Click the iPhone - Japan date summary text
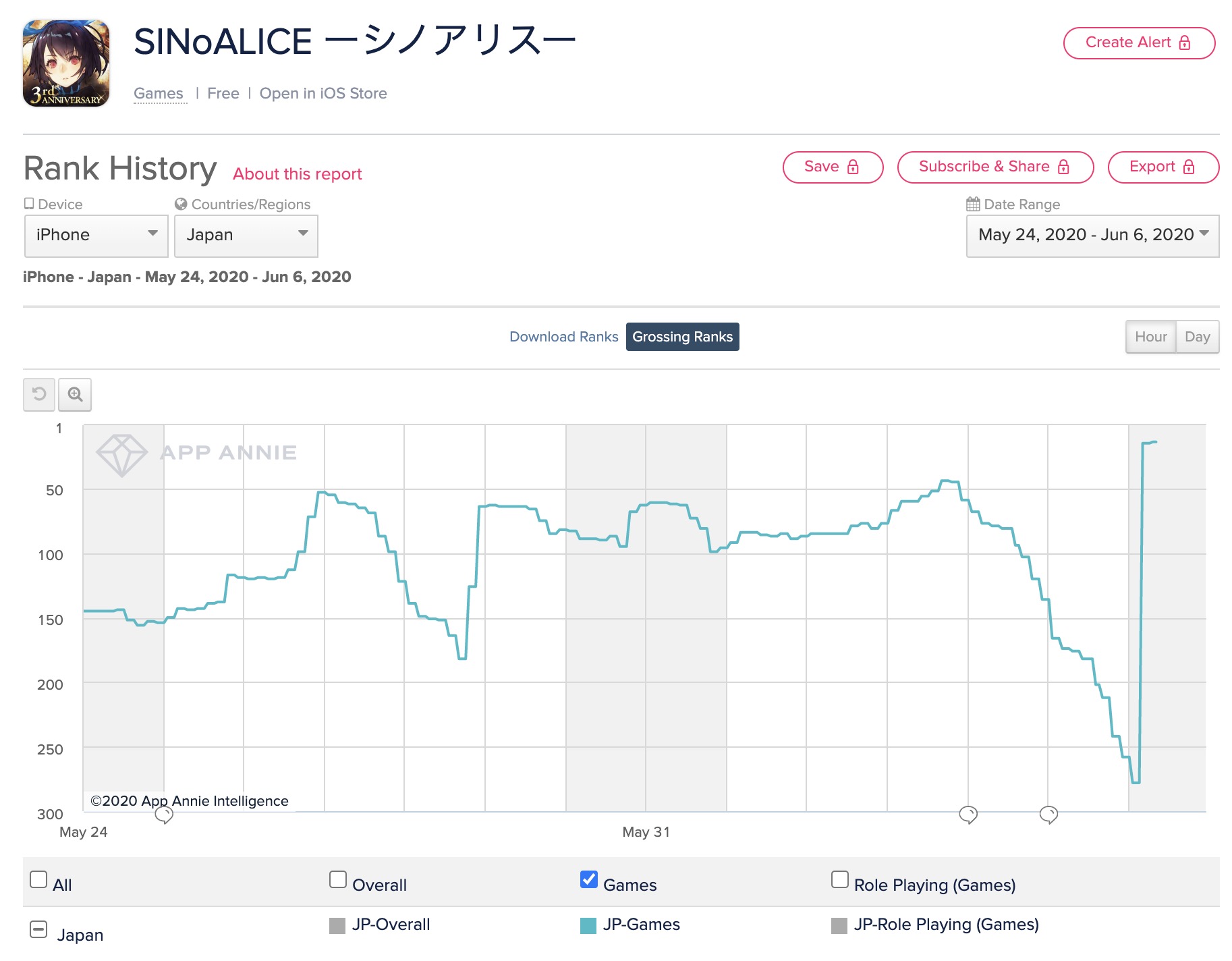The height and width of the screenshot is (961, 1232). tap(187, 277)
